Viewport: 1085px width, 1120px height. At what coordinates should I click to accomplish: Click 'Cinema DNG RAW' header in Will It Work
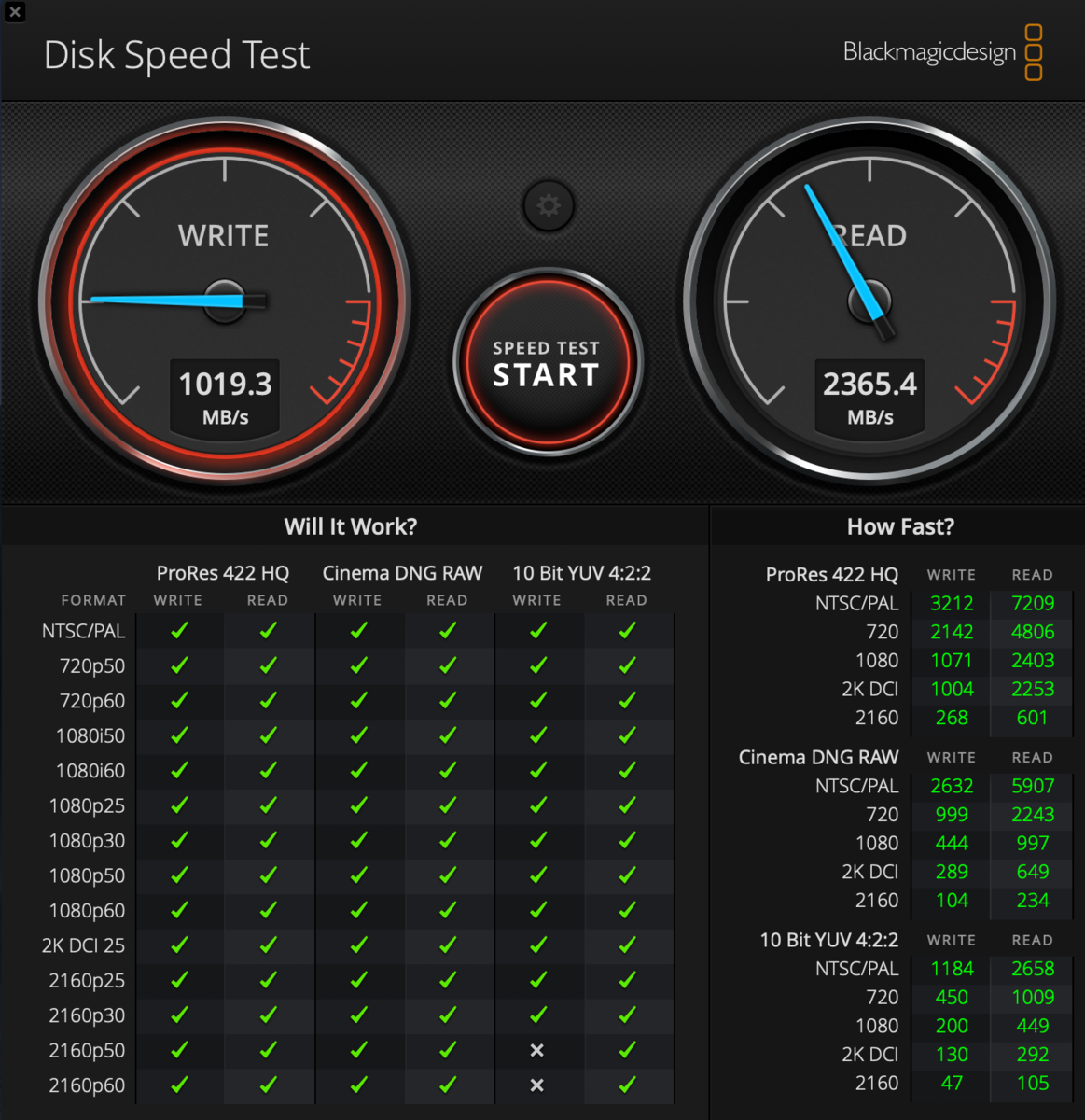click(402, 573)
